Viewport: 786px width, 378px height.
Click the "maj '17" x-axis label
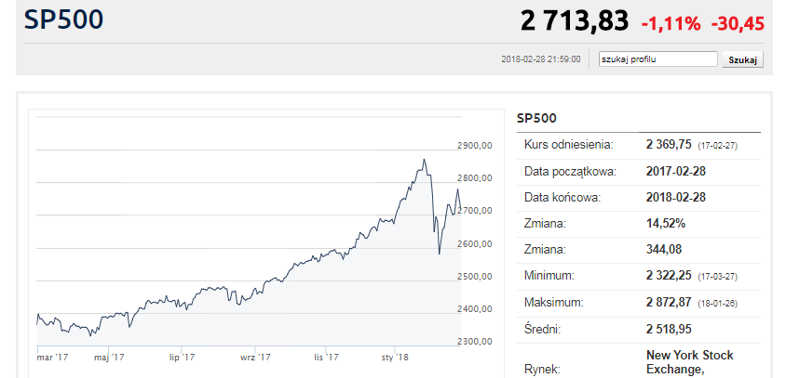click(x=109, y=357)
